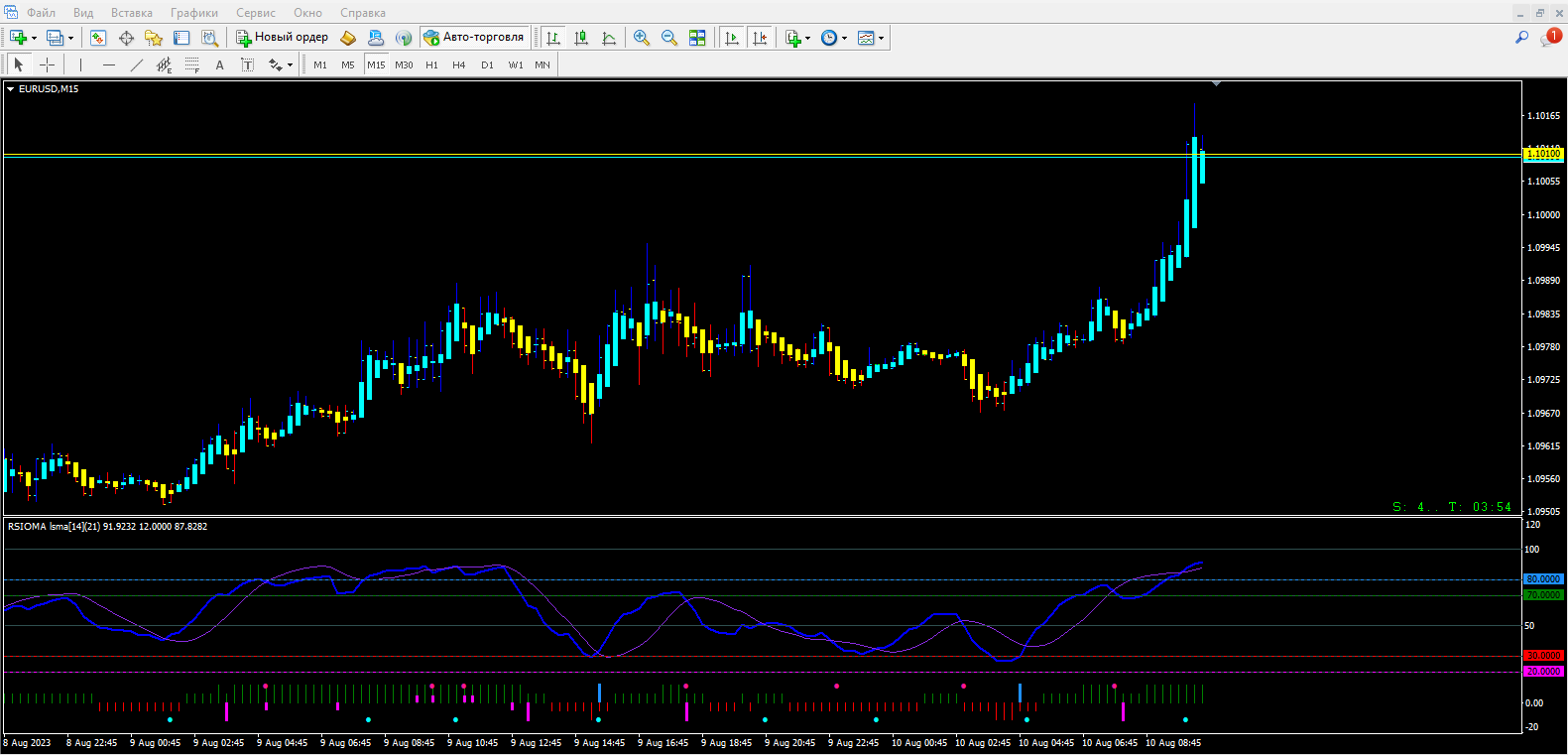Expand the periods dropdown arrow
Image resolution: width=1568 pixels, height=756 pixels.
(x=844, y=38)
